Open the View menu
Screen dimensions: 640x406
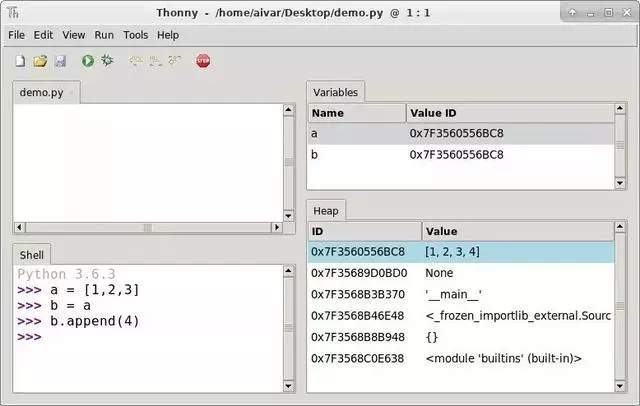click(73, 35)
